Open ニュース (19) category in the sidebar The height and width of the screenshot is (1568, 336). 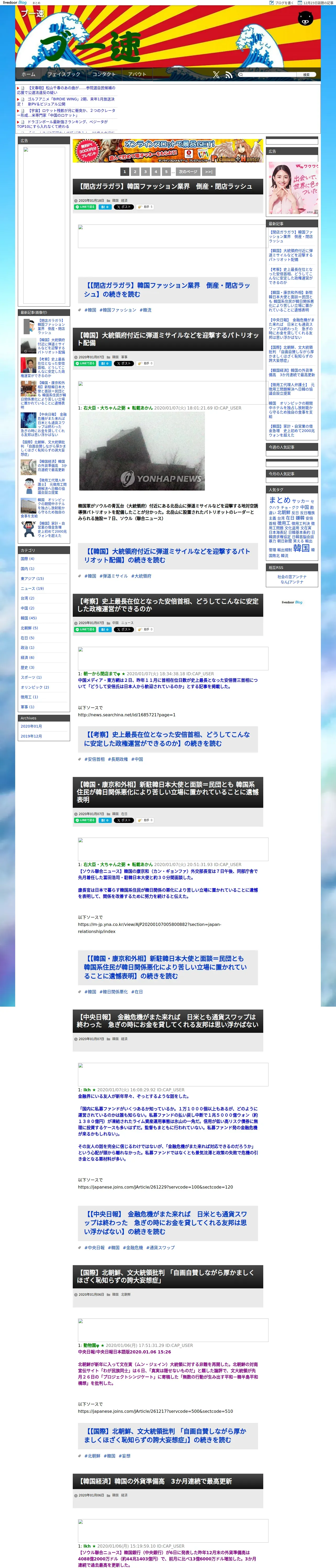pos(32,589)
